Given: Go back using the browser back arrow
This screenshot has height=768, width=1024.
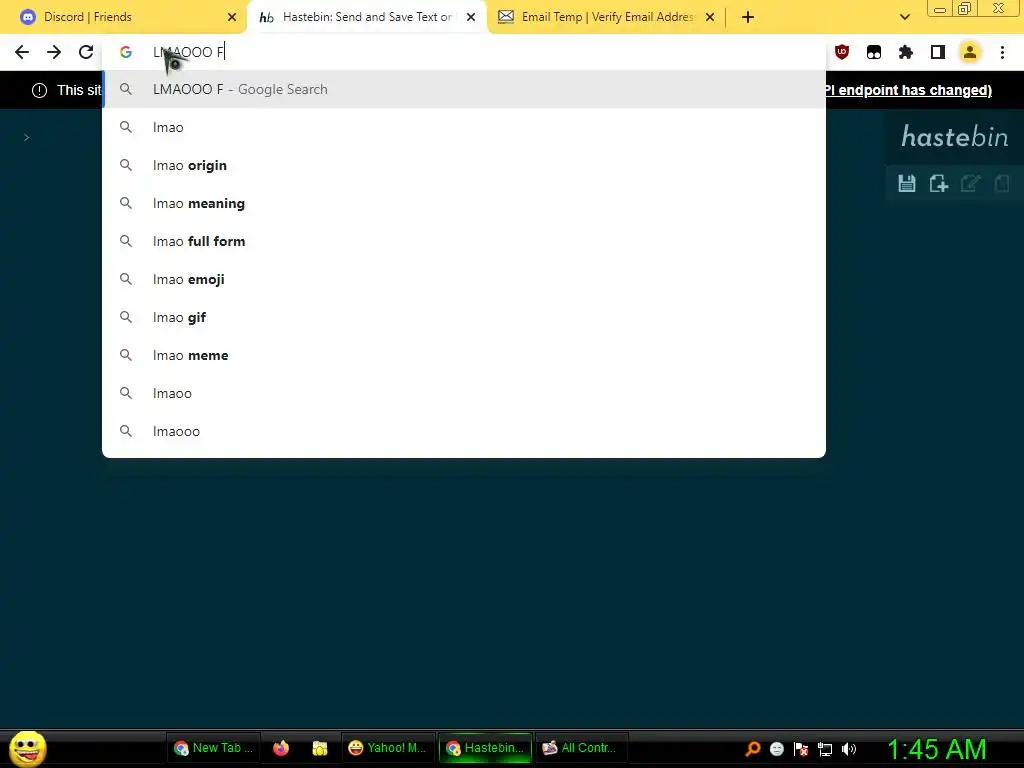Looking at the screenshot, I should (22, 52).
